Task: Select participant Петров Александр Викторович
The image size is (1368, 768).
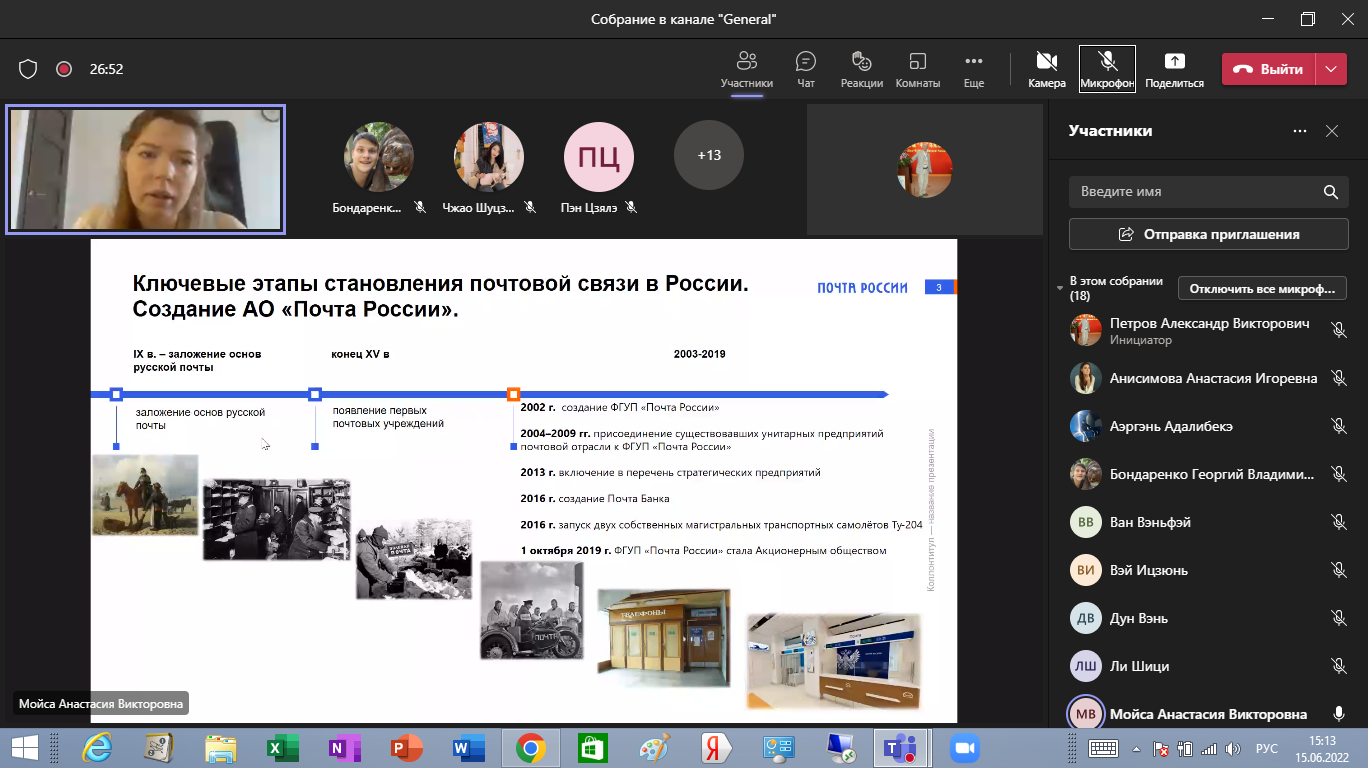Action: click(1208, 331)
